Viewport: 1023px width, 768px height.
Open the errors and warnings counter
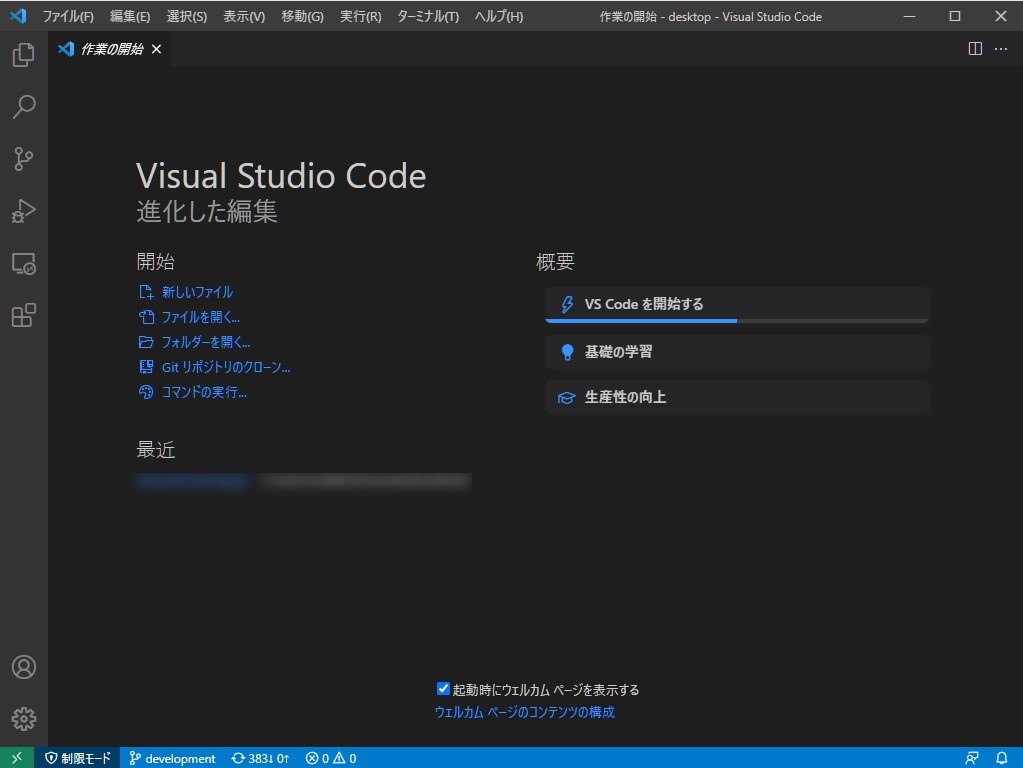point(331,758)
